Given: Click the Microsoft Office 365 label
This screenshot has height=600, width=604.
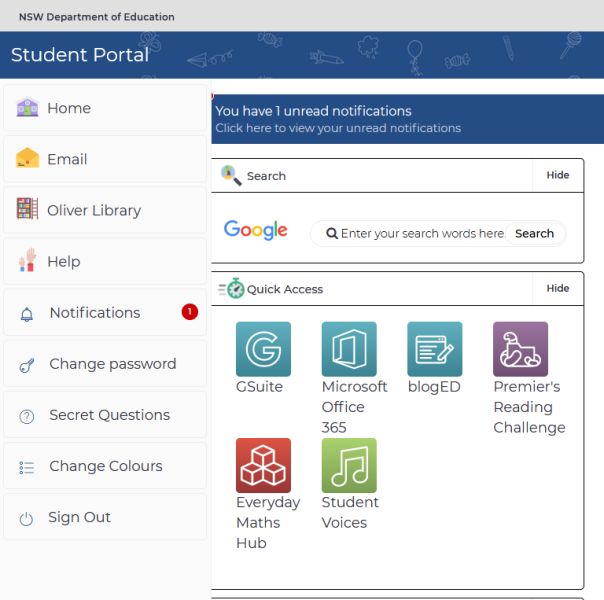Looking at the screenshot, I should [354, 407].
